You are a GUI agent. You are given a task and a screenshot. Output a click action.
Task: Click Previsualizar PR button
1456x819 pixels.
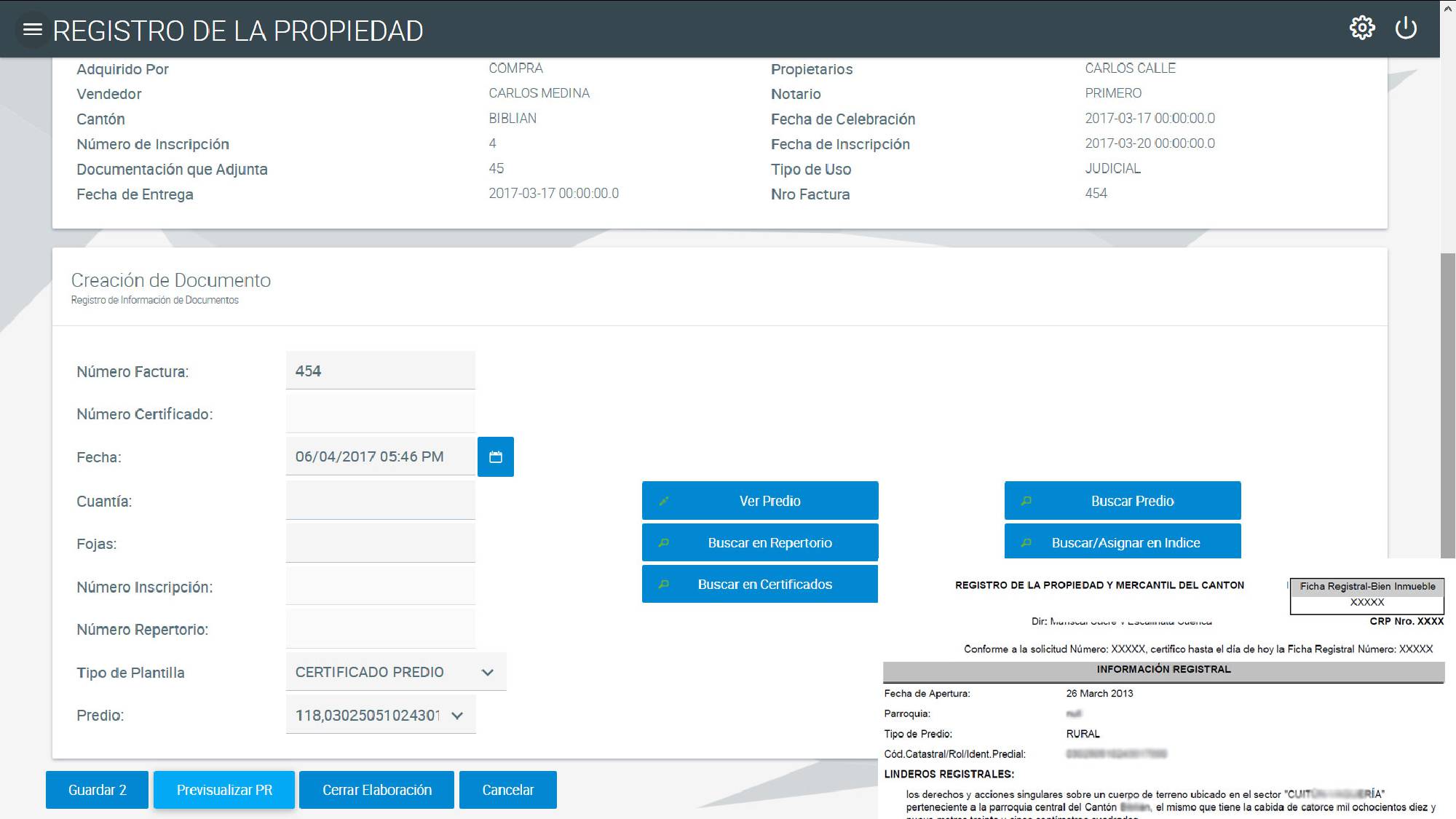pyautogui.click(x=224, y=790)
